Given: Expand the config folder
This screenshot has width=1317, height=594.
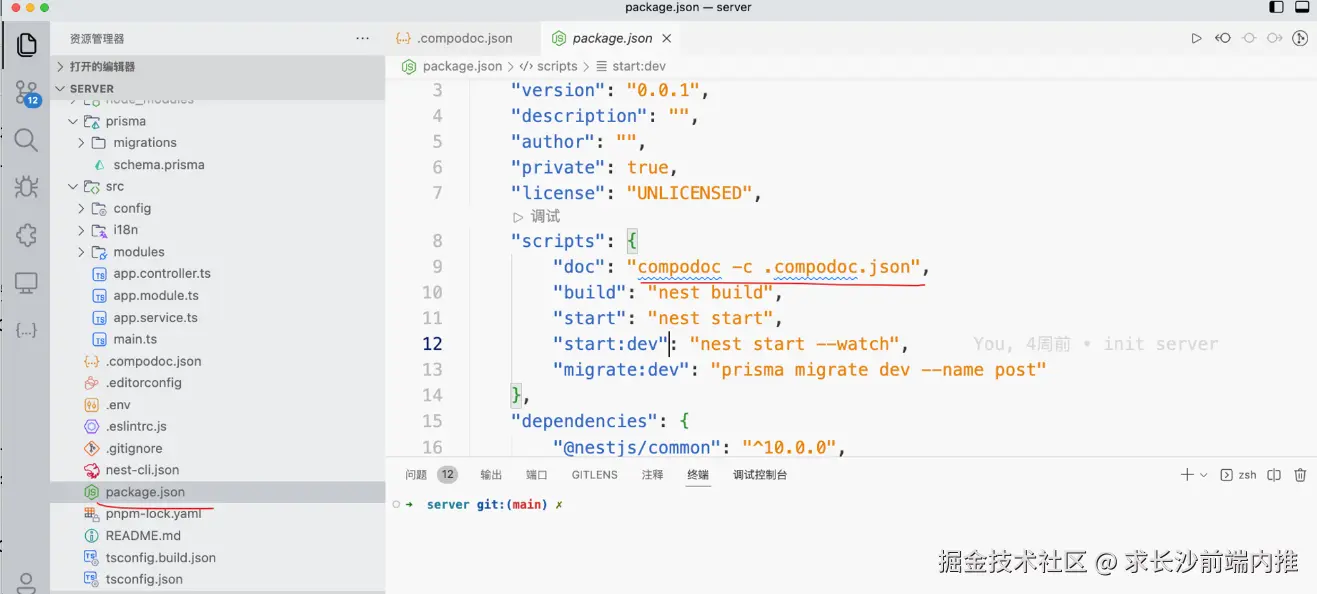Looking at the screenshot, I should pos(132,208).
